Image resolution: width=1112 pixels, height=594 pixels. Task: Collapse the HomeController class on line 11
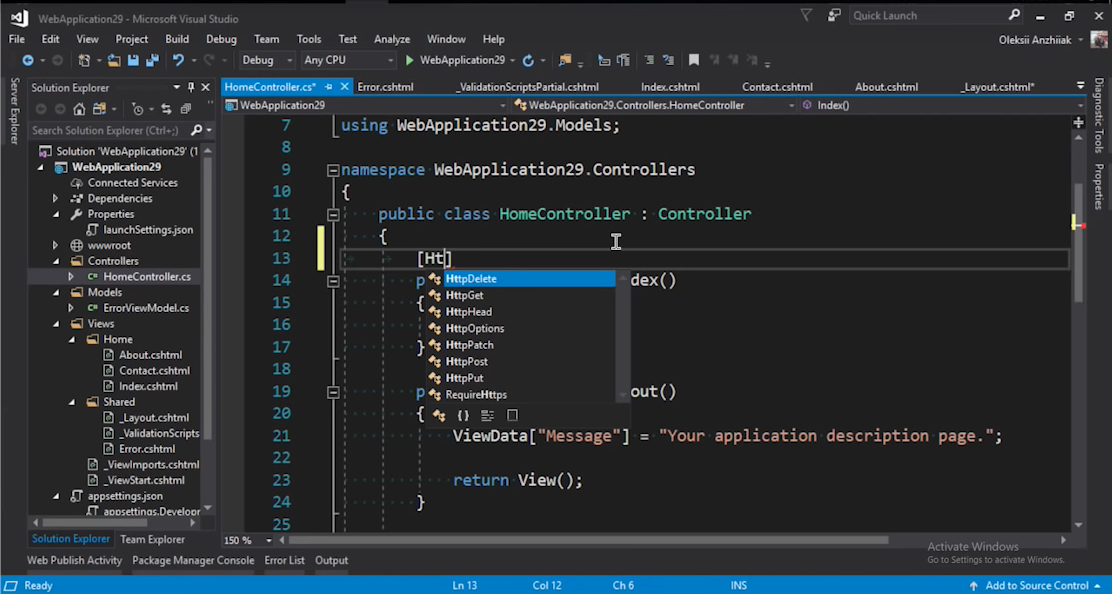click(x=333, y=214)
